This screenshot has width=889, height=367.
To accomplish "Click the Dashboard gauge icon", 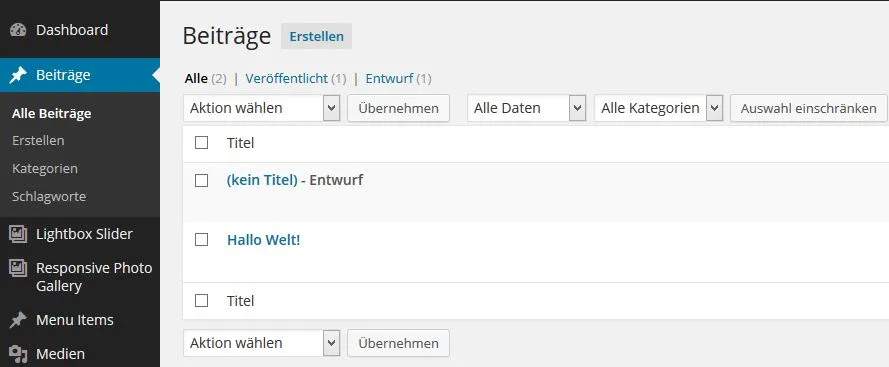I will click(x=18, y=30).
